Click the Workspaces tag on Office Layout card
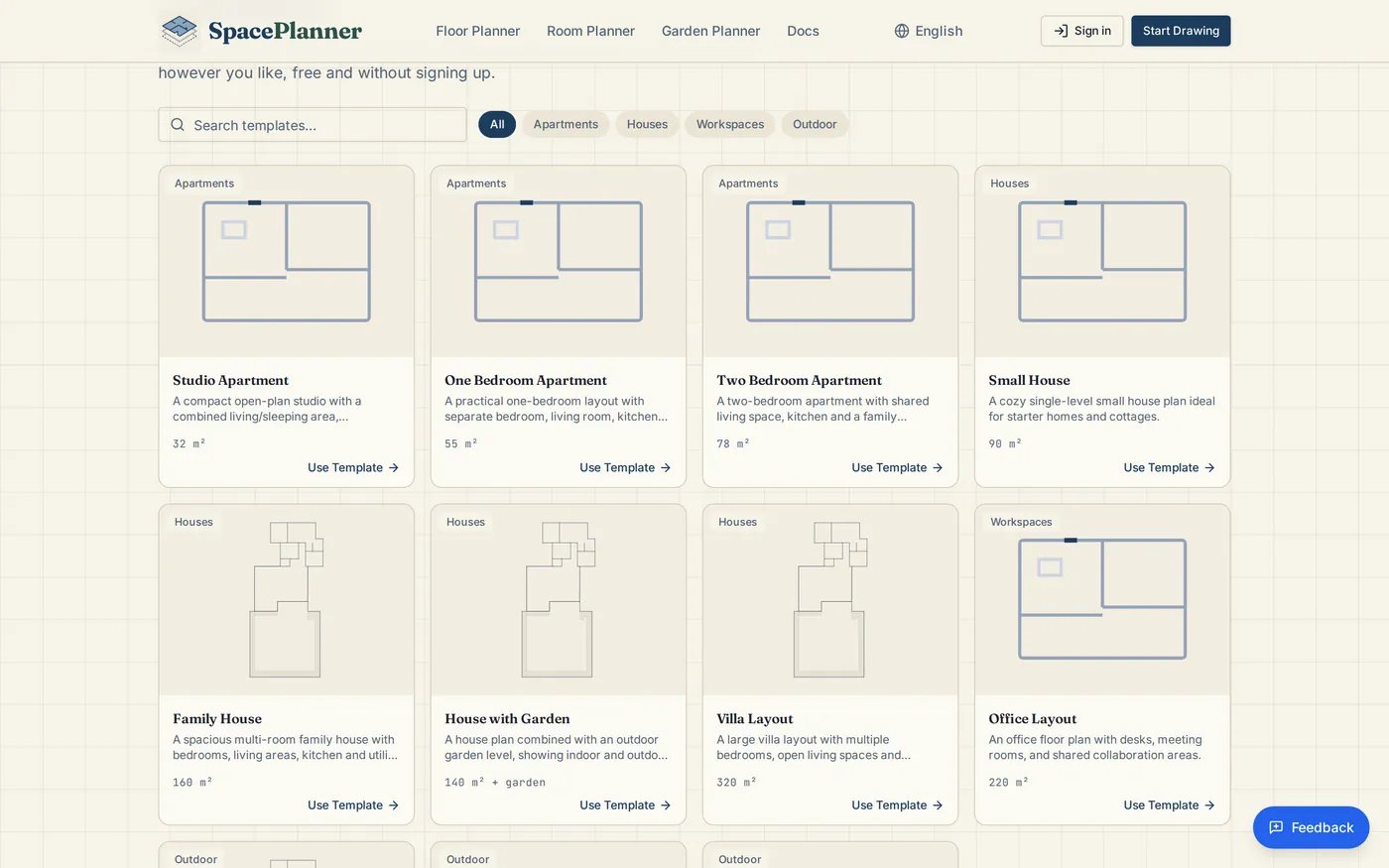Viewport: 1389px width, 868px height. pos(1021,522)
